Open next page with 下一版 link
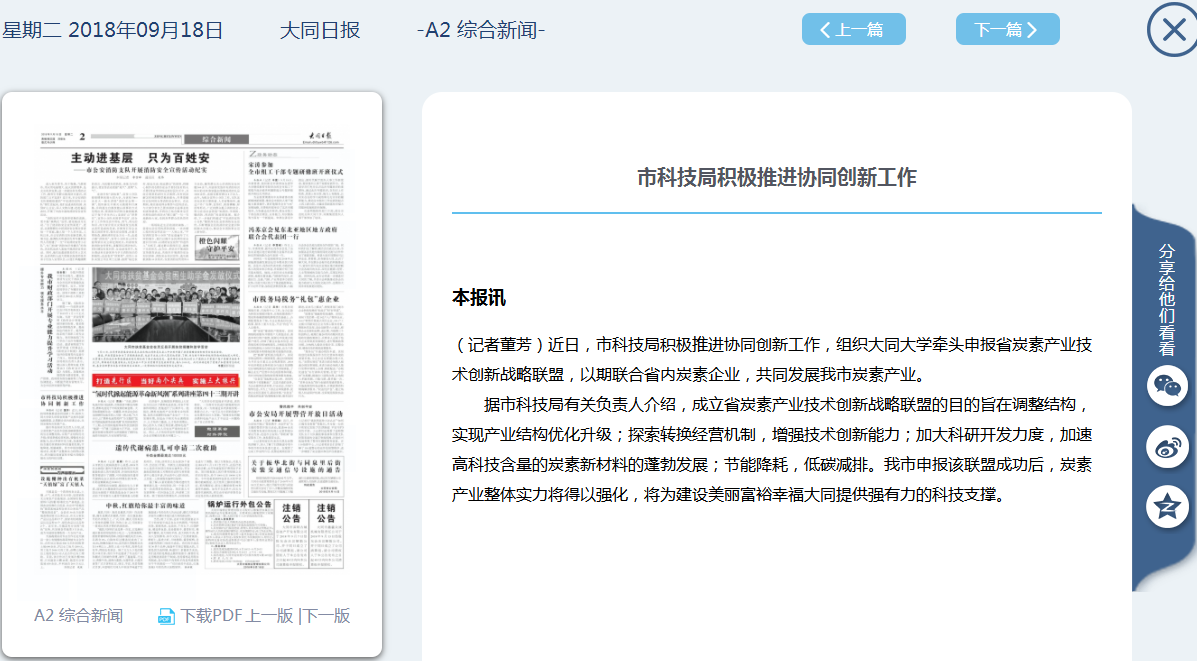Image resolution: width=1197 pixels, height=661 pixels. click(327, 615)
